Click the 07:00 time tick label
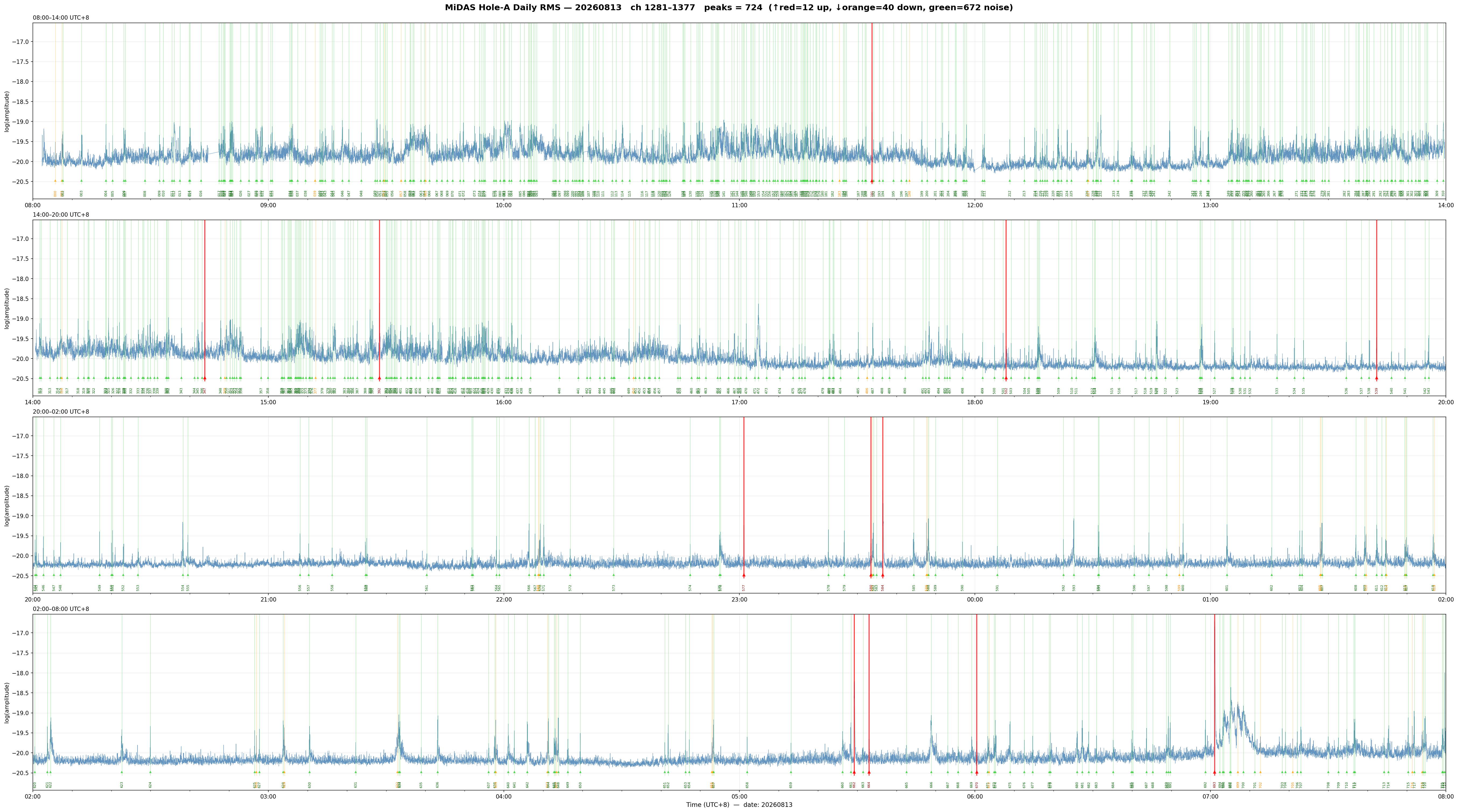Viewport: 1458px width, 812px height. point(1210,796)
